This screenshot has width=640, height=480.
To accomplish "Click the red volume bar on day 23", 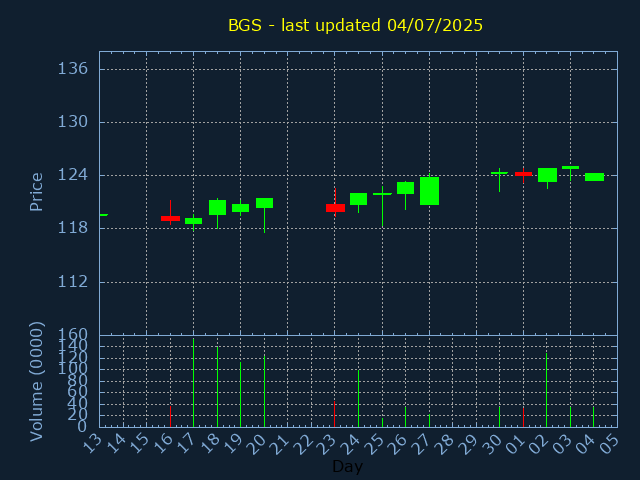I will pyautogui.click(x=335, y=414).
